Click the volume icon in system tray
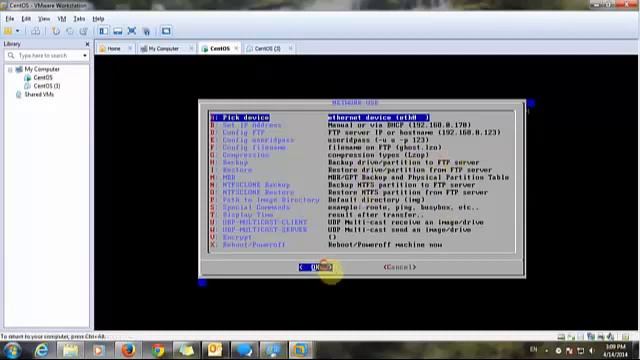Viewport: 640px width, 360px height. 591,351
